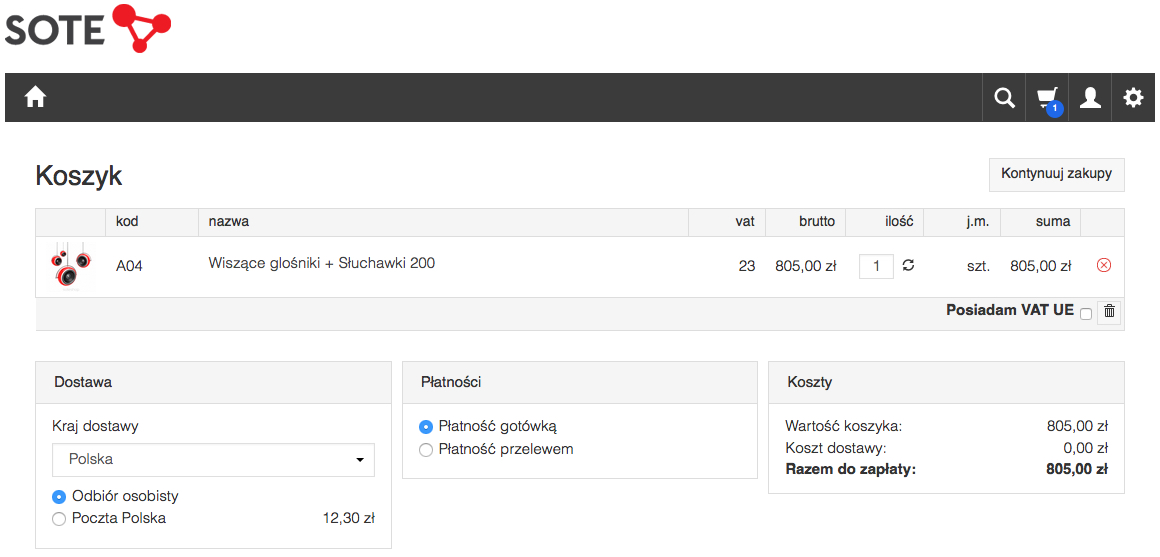Select Poczta Polska delivery option
Viewport: 1160px width, 557px height.
pyautogui.click(x=59, y=519)
